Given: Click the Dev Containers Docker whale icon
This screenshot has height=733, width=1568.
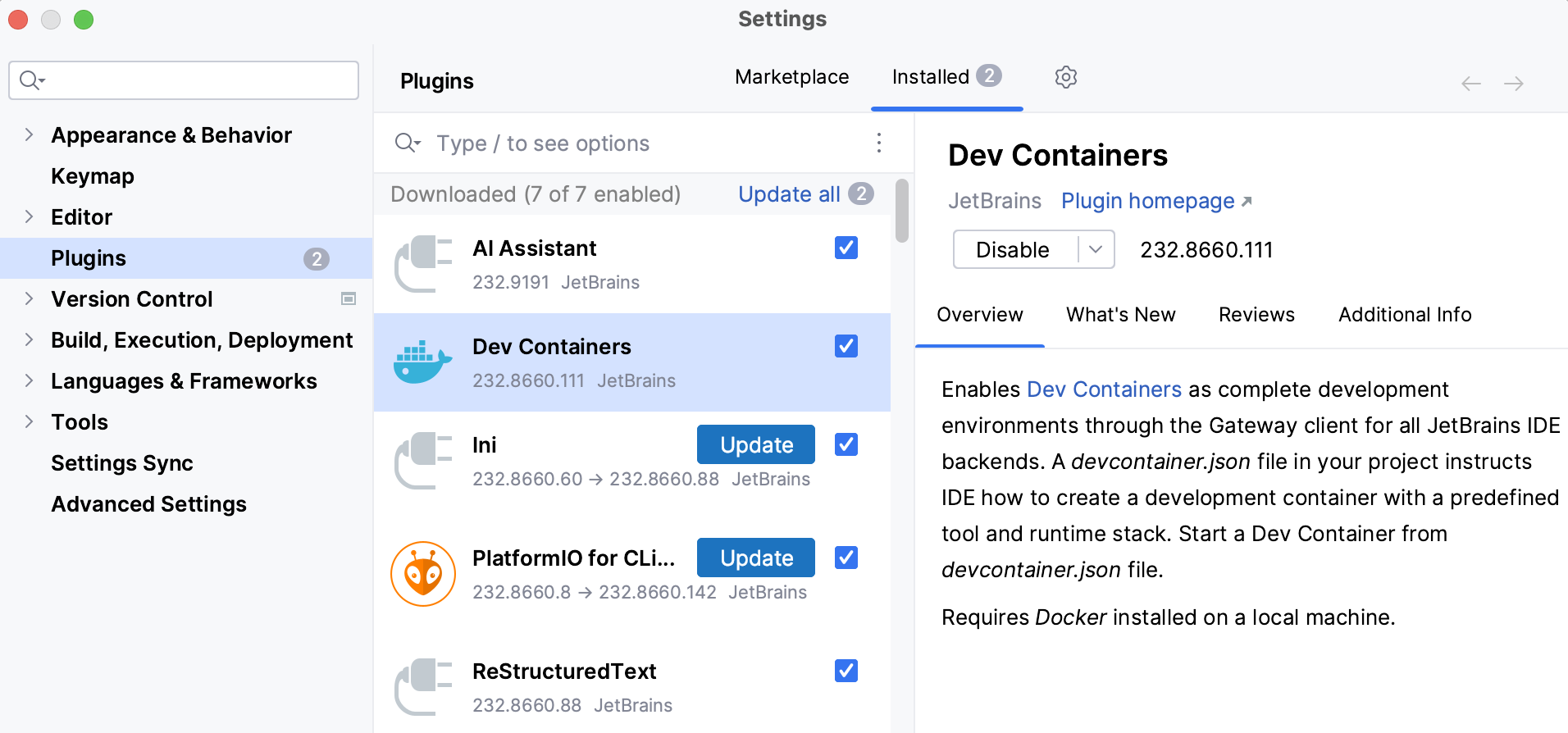Looking at the screenshot, I should tap(423, 362).
